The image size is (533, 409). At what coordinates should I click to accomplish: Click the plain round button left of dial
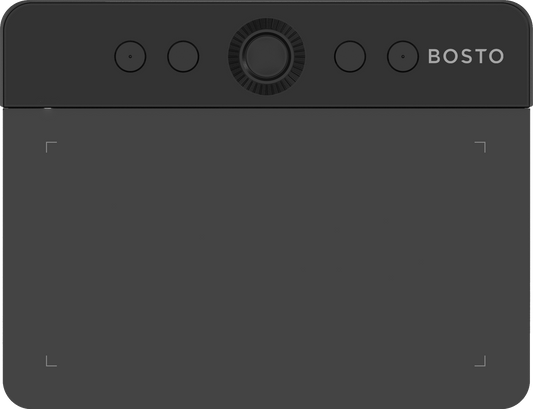(x=183, y=56)
